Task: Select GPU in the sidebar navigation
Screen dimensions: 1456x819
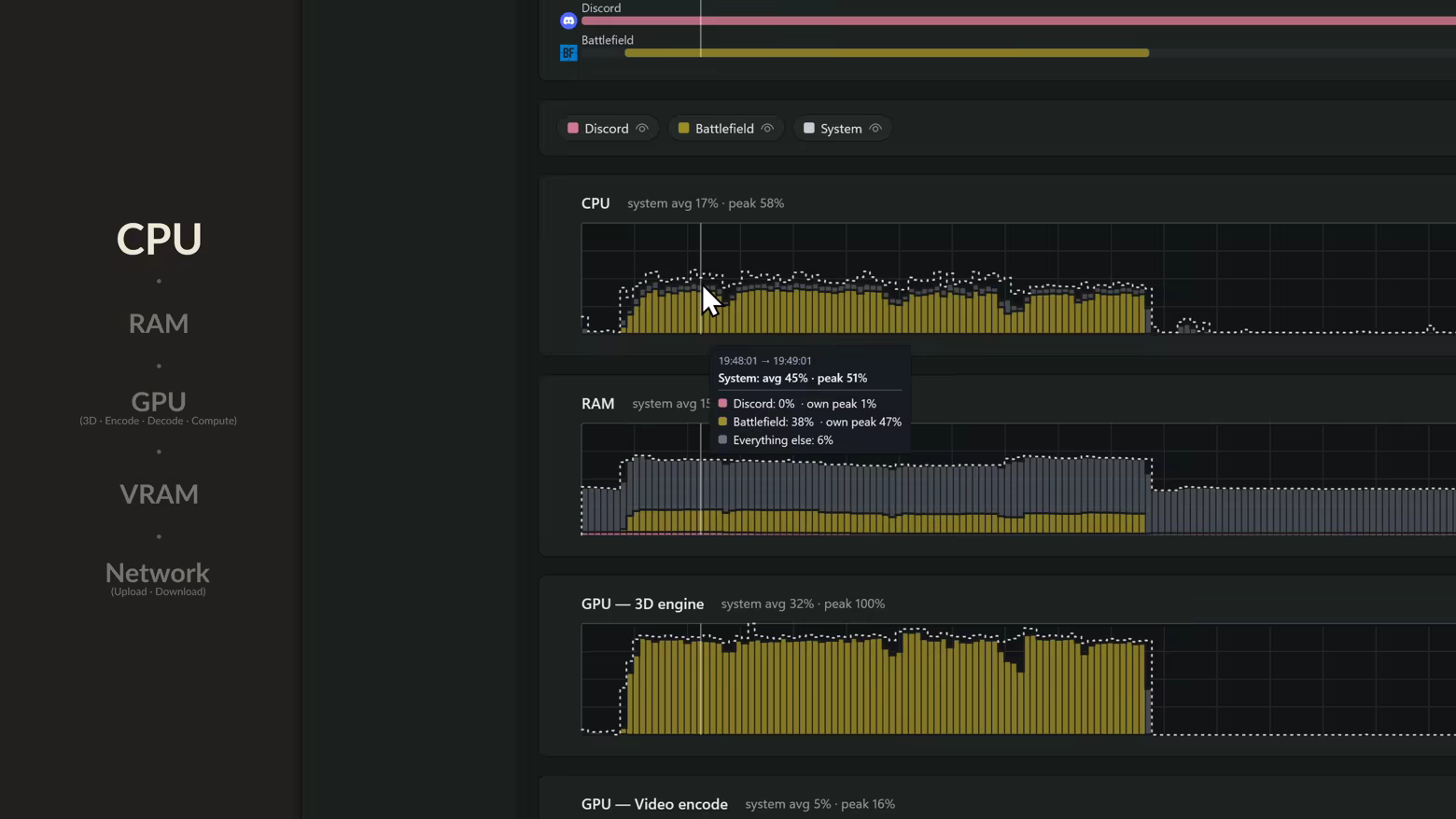Action: [x=159, y=401]
